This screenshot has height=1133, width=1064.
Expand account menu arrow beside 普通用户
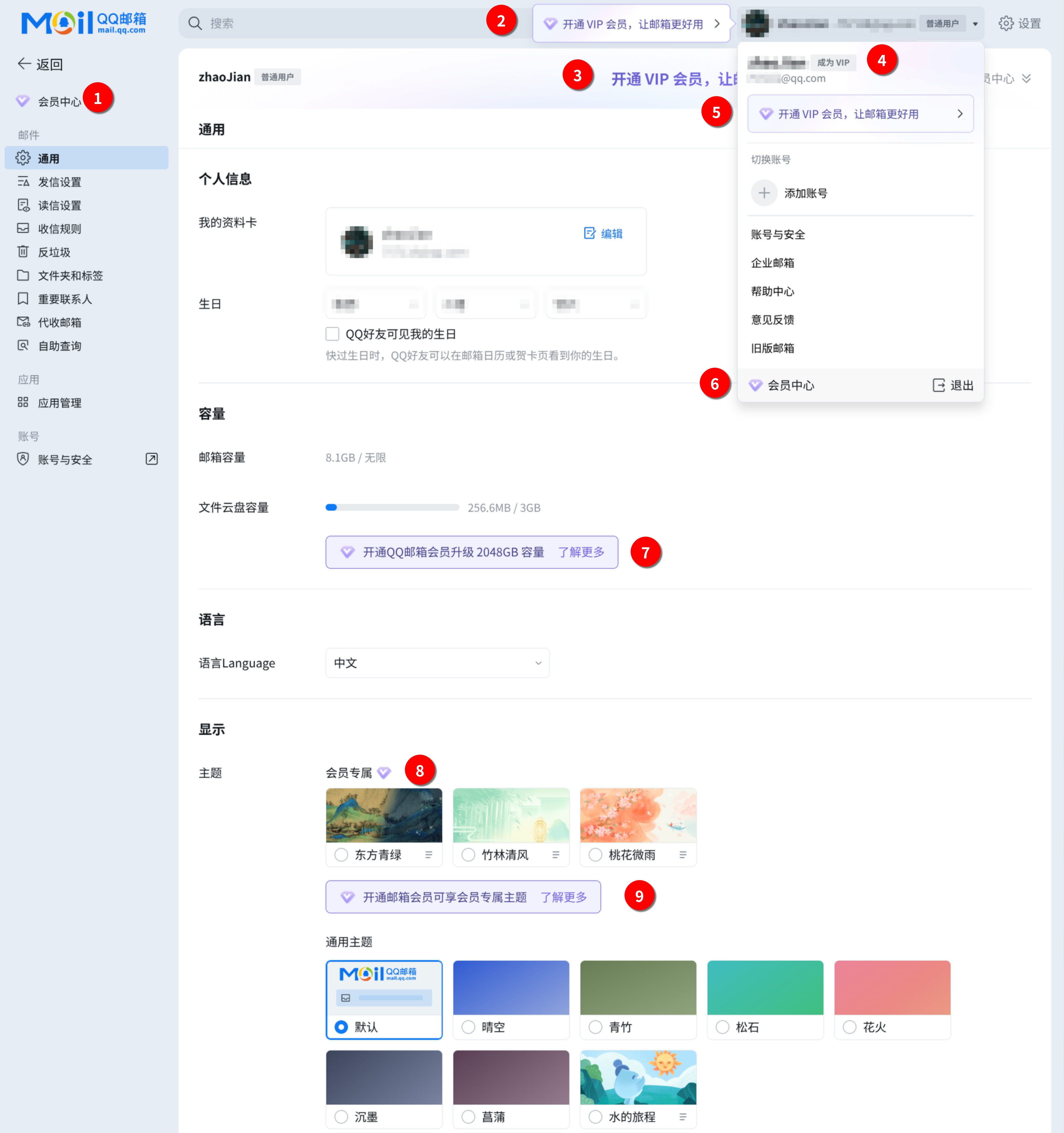coord(975,24)
